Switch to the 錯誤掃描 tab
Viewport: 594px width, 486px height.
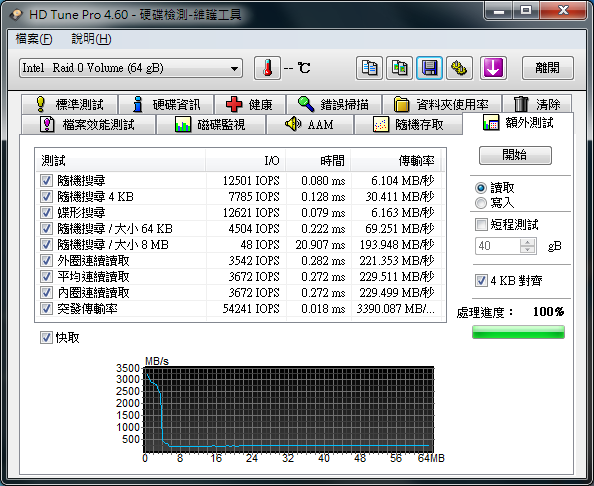pyautogui.click(x=334, y=104)
